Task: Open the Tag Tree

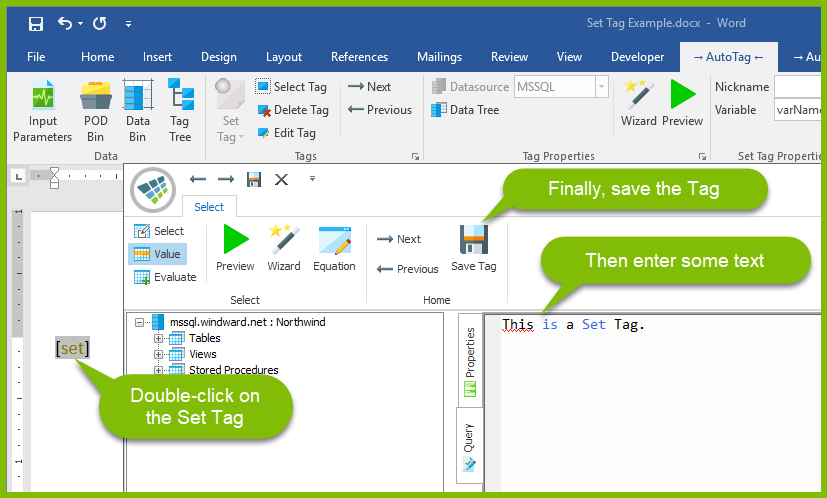Action: 180,111
